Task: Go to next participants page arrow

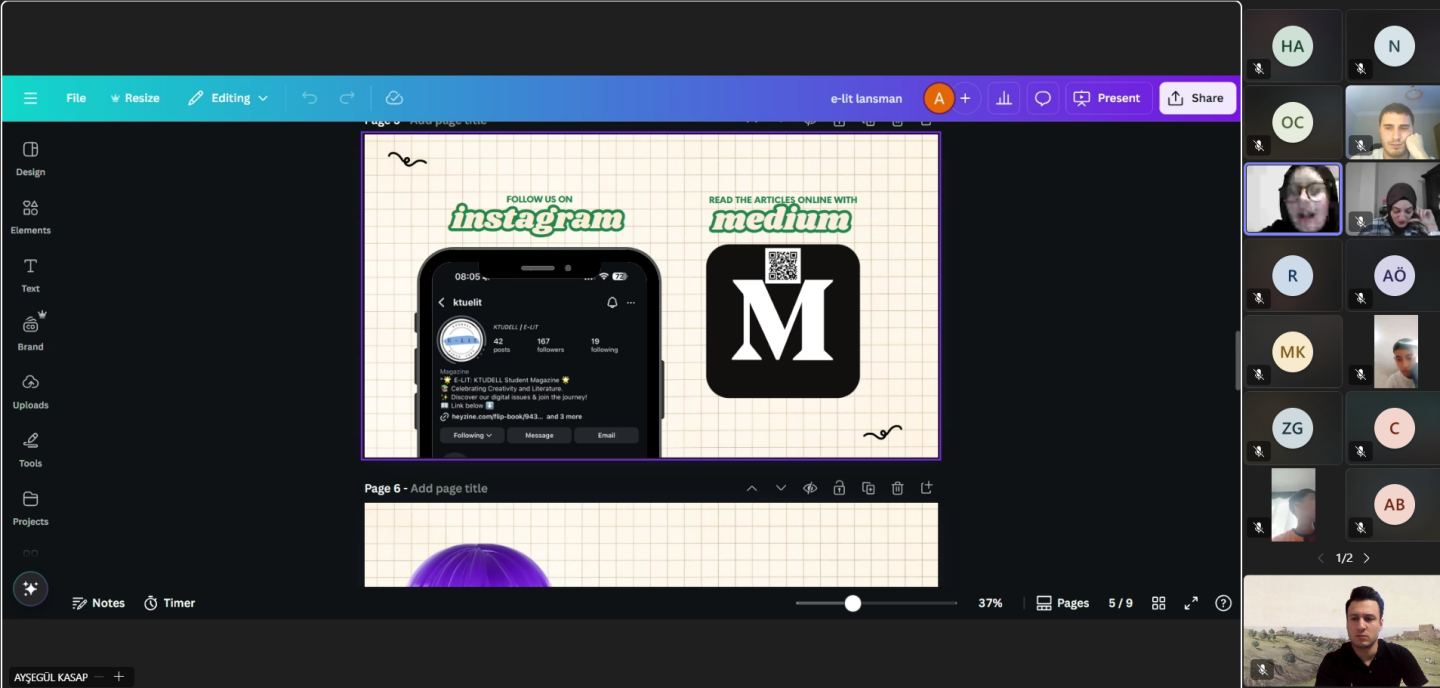Action: pyautogui.click(x=1367, y=558)
